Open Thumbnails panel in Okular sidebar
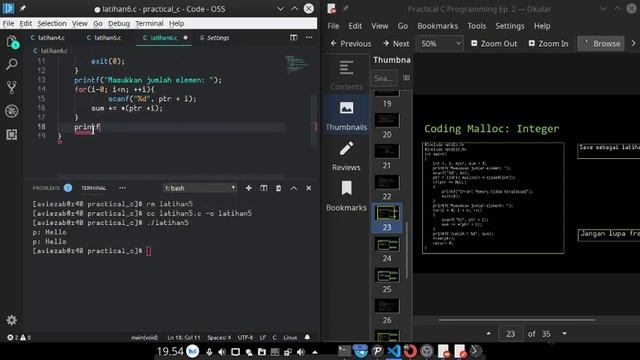The width and height of the screenshot is (640, 360). (x=346, y=116)
